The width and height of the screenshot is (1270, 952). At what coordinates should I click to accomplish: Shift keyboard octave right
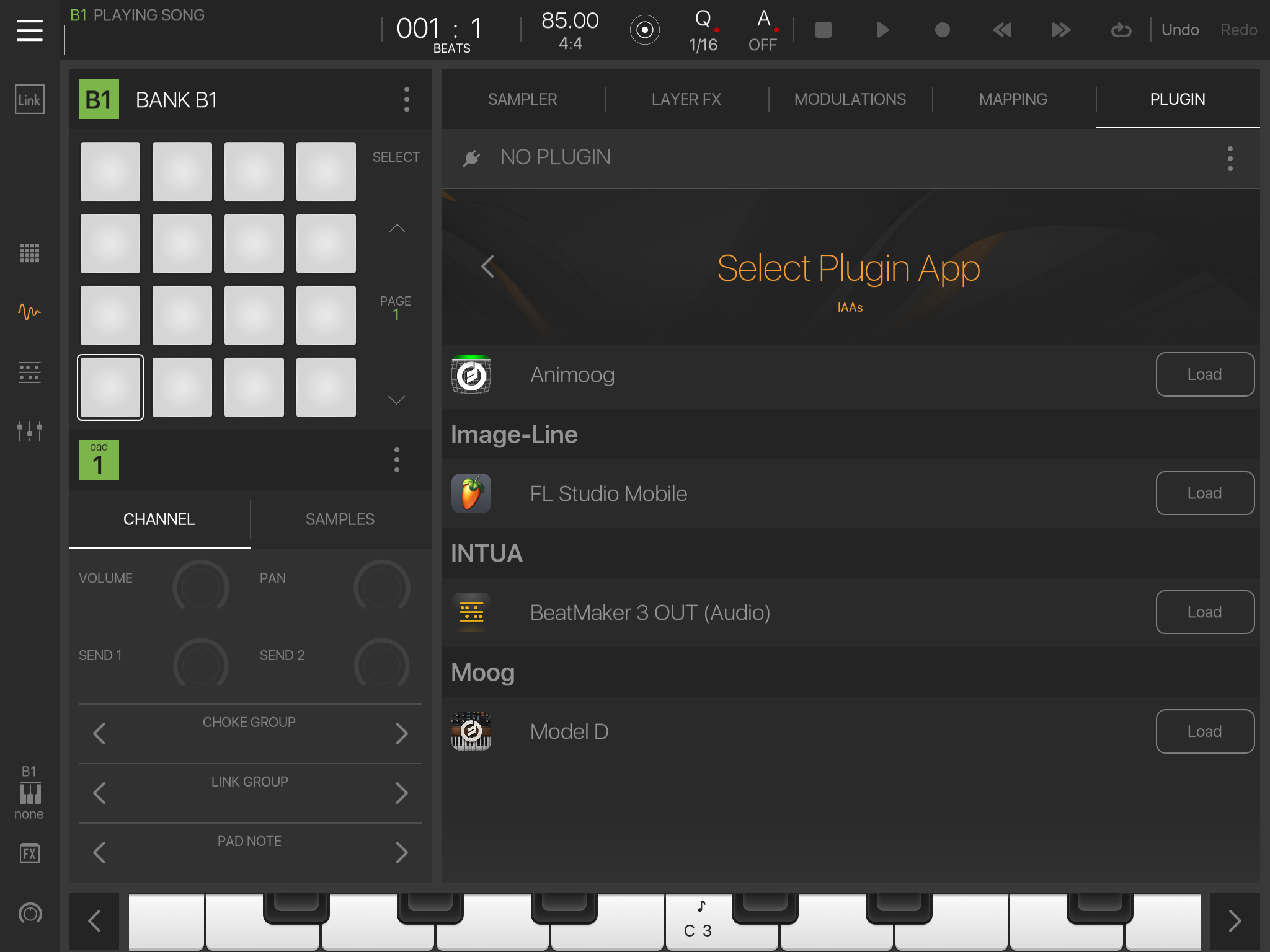point(1235,921)
